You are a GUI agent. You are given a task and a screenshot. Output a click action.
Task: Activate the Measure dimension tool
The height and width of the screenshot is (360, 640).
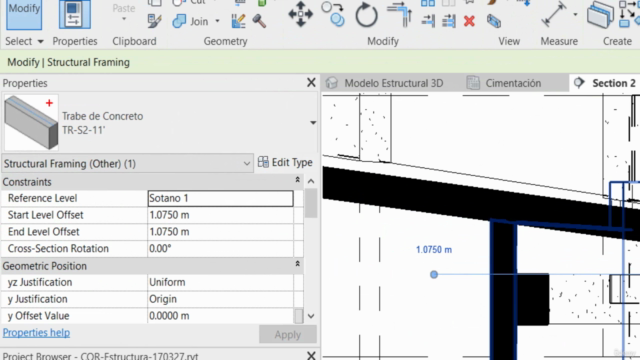click(554, 14)
